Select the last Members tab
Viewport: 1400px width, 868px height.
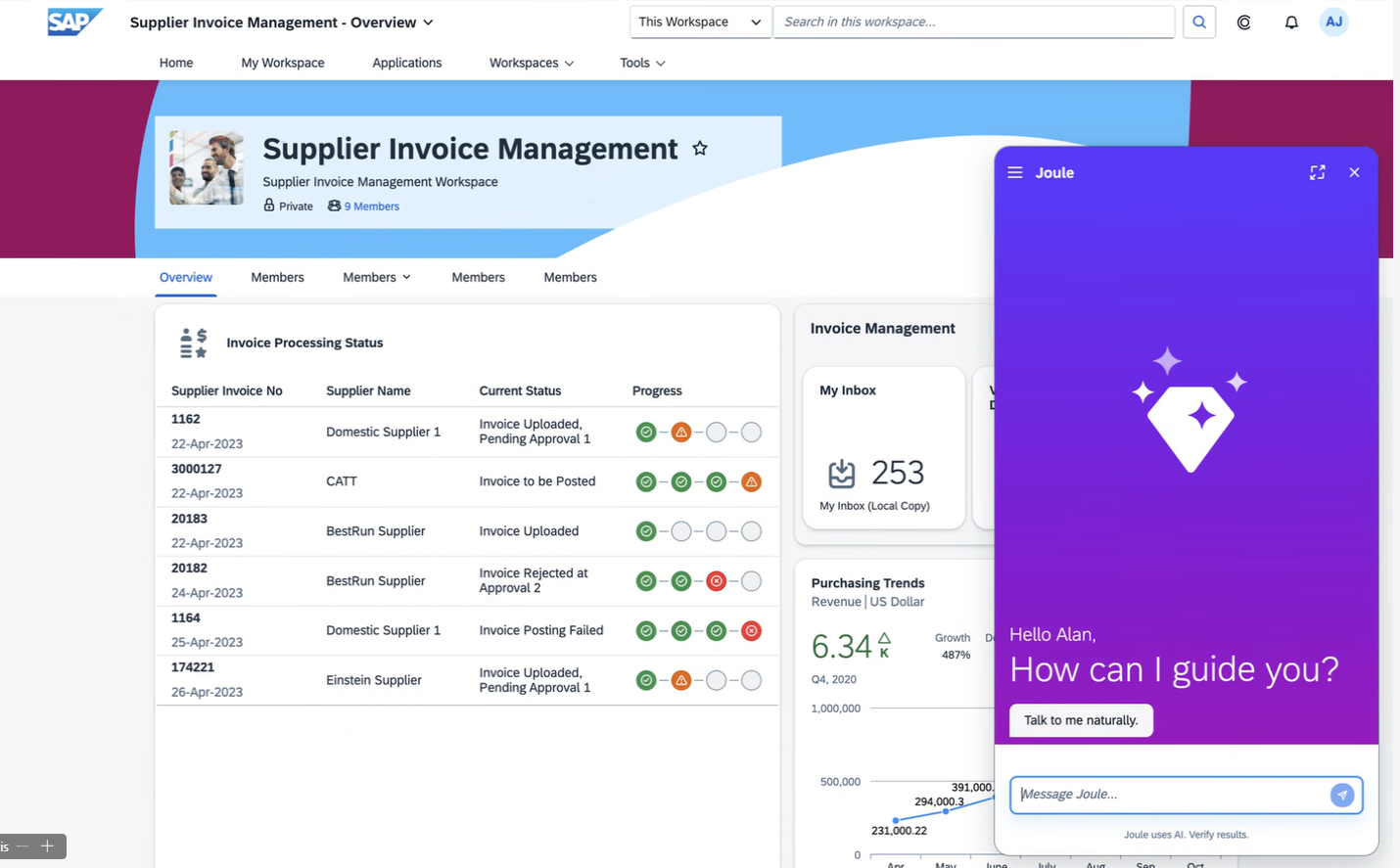point(570,277)
